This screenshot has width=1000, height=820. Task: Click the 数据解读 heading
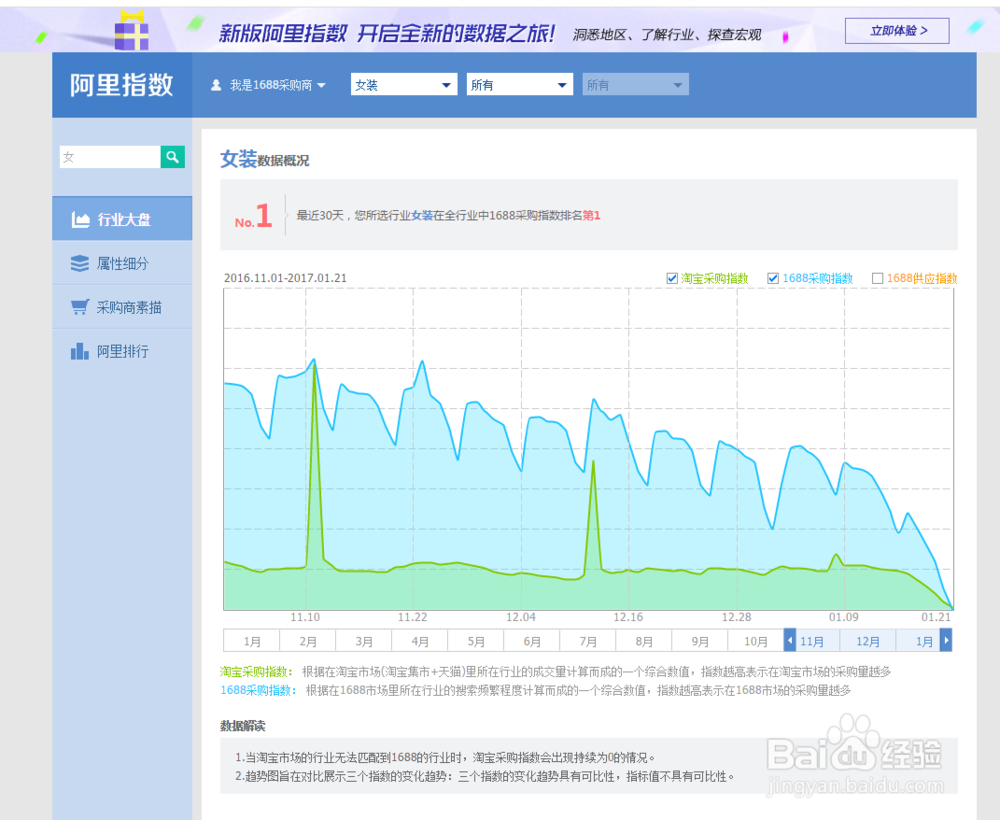tap(242, 726)
